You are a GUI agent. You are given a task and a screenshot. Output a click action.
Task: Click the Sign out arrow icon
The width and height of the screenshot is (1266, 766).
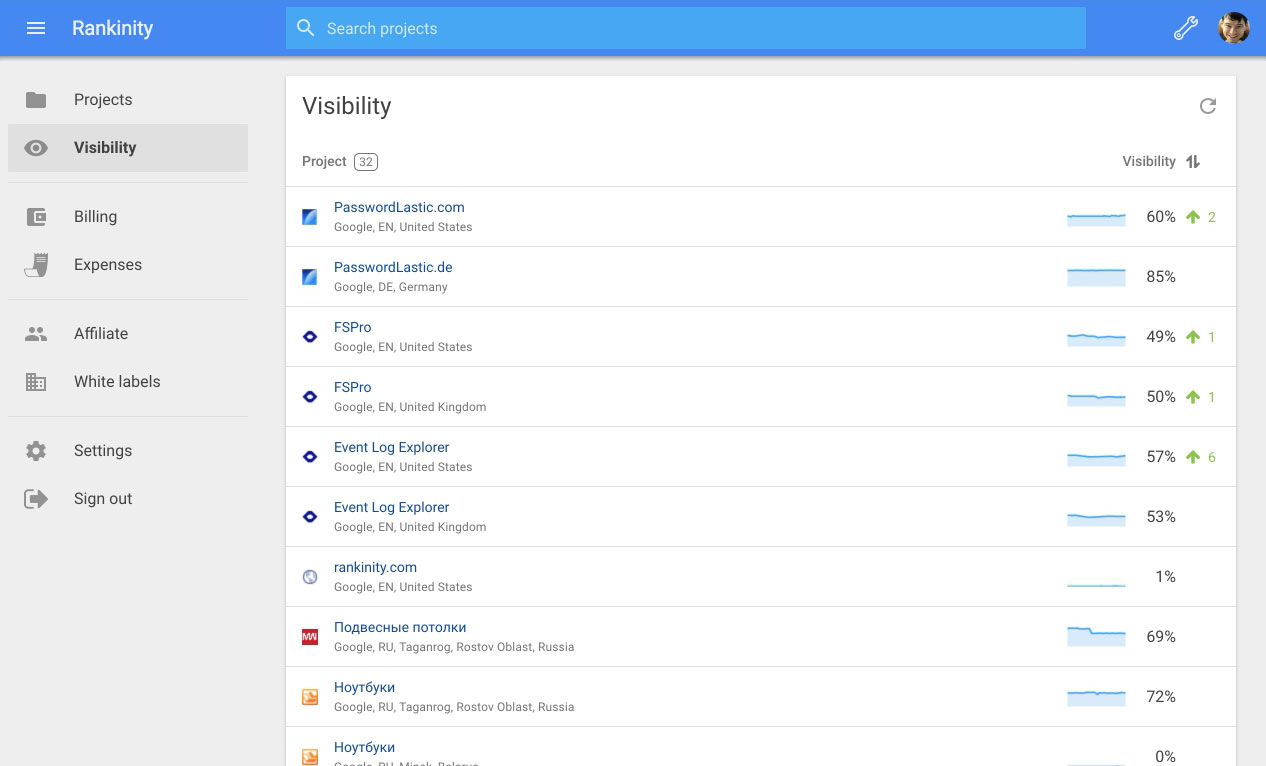coord(36,499)
